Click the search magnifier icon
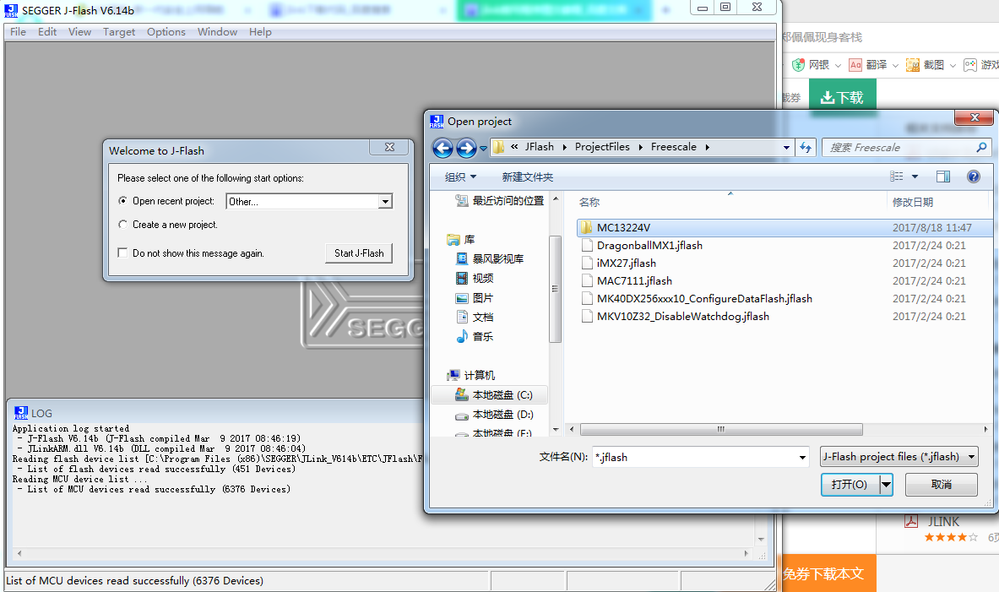 [982, 147]
